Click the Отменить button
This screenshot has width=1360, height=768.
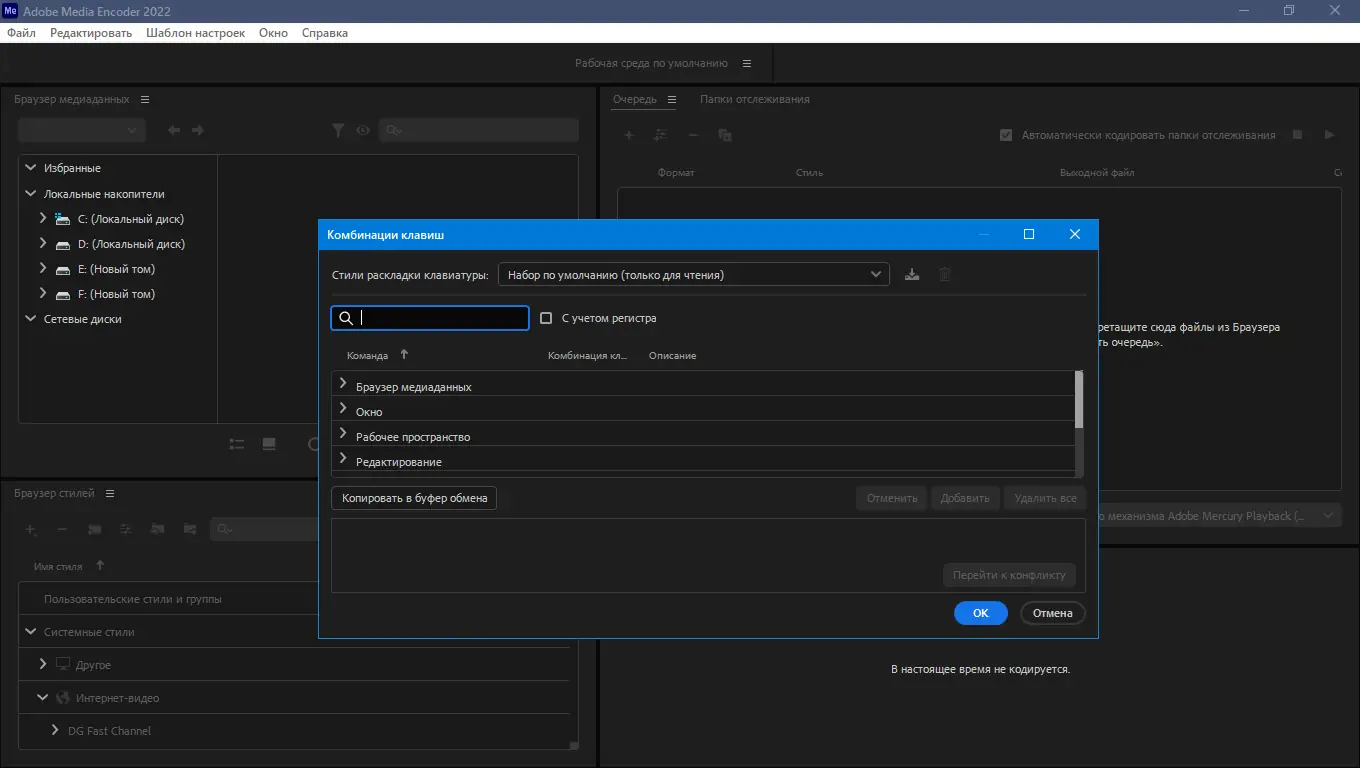click(892, 498)
